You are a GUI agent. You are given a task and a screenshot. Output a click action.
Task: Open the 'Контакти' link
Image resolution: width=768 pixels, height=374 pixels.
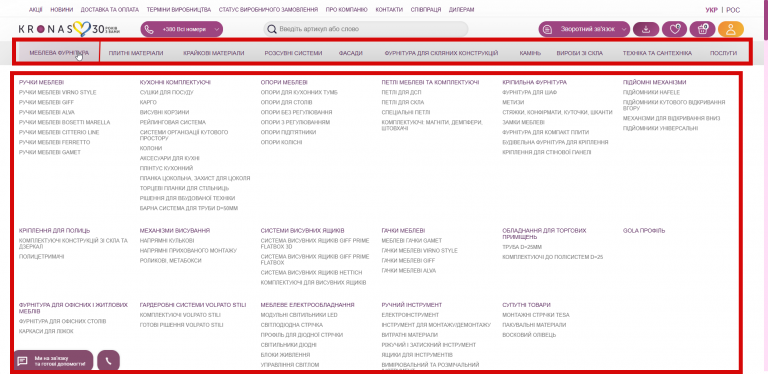point(389,10)
